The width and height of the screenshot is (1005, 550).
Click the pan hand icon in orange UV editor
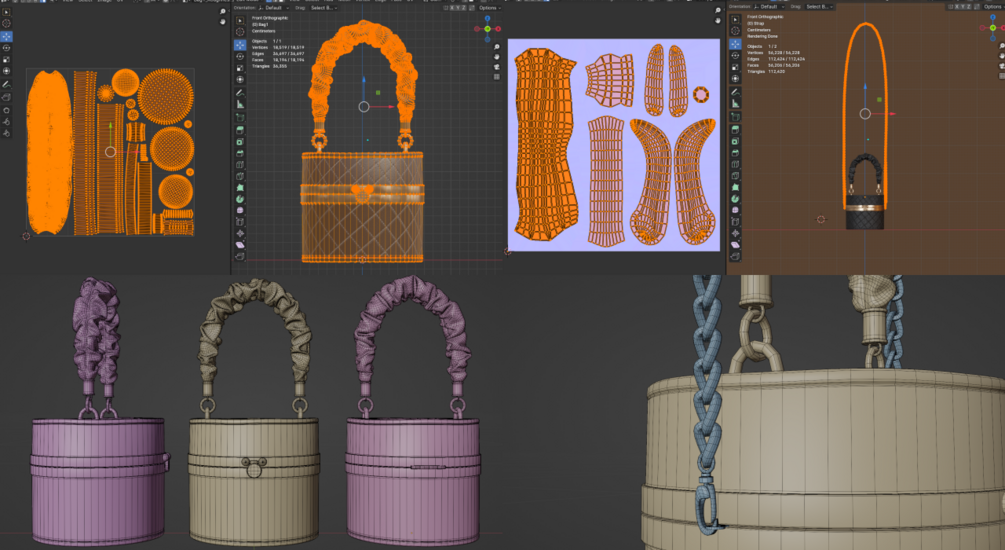(x=222, y=21)
